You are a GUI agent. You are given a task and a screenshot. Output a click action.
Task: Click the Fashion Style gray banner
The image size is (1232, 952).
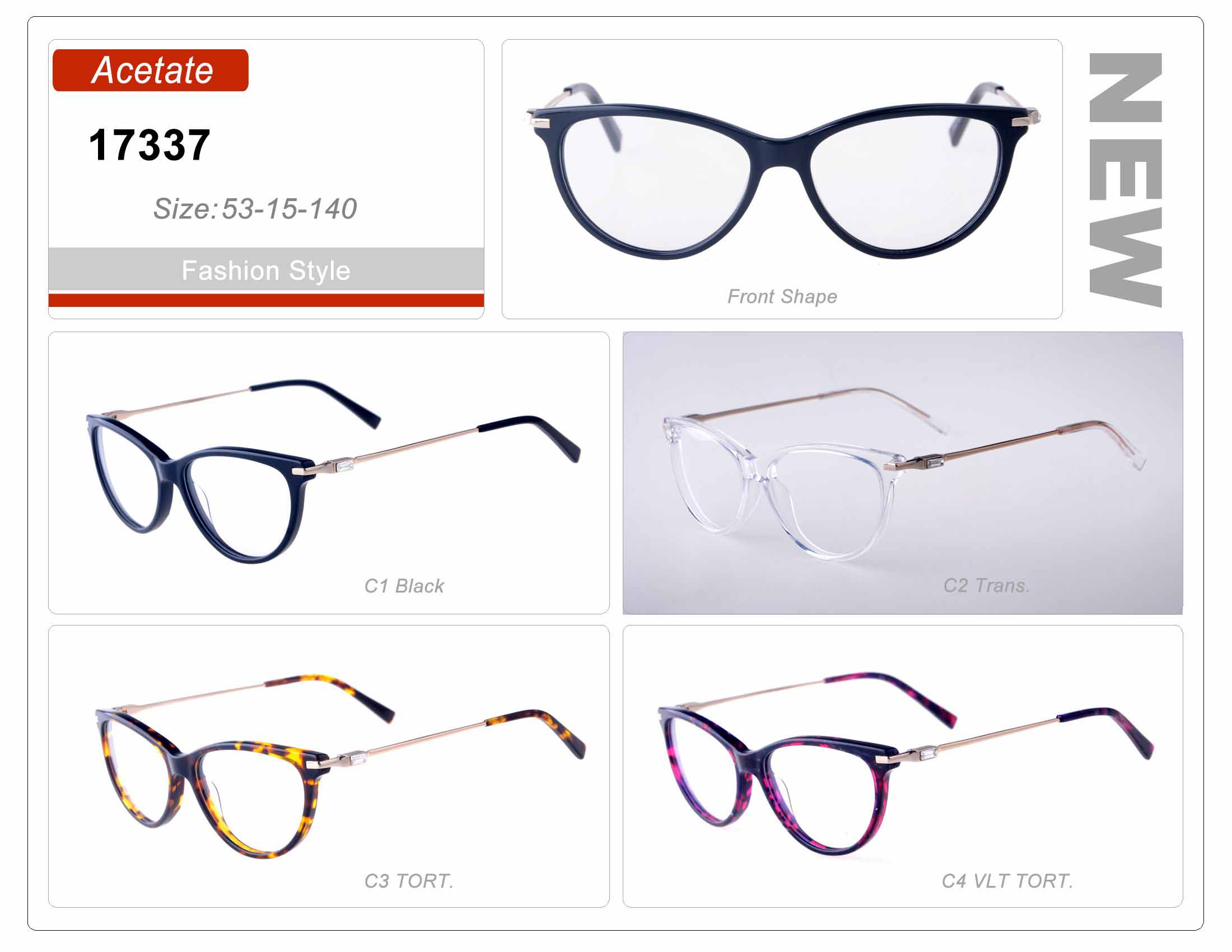(266, 269)
